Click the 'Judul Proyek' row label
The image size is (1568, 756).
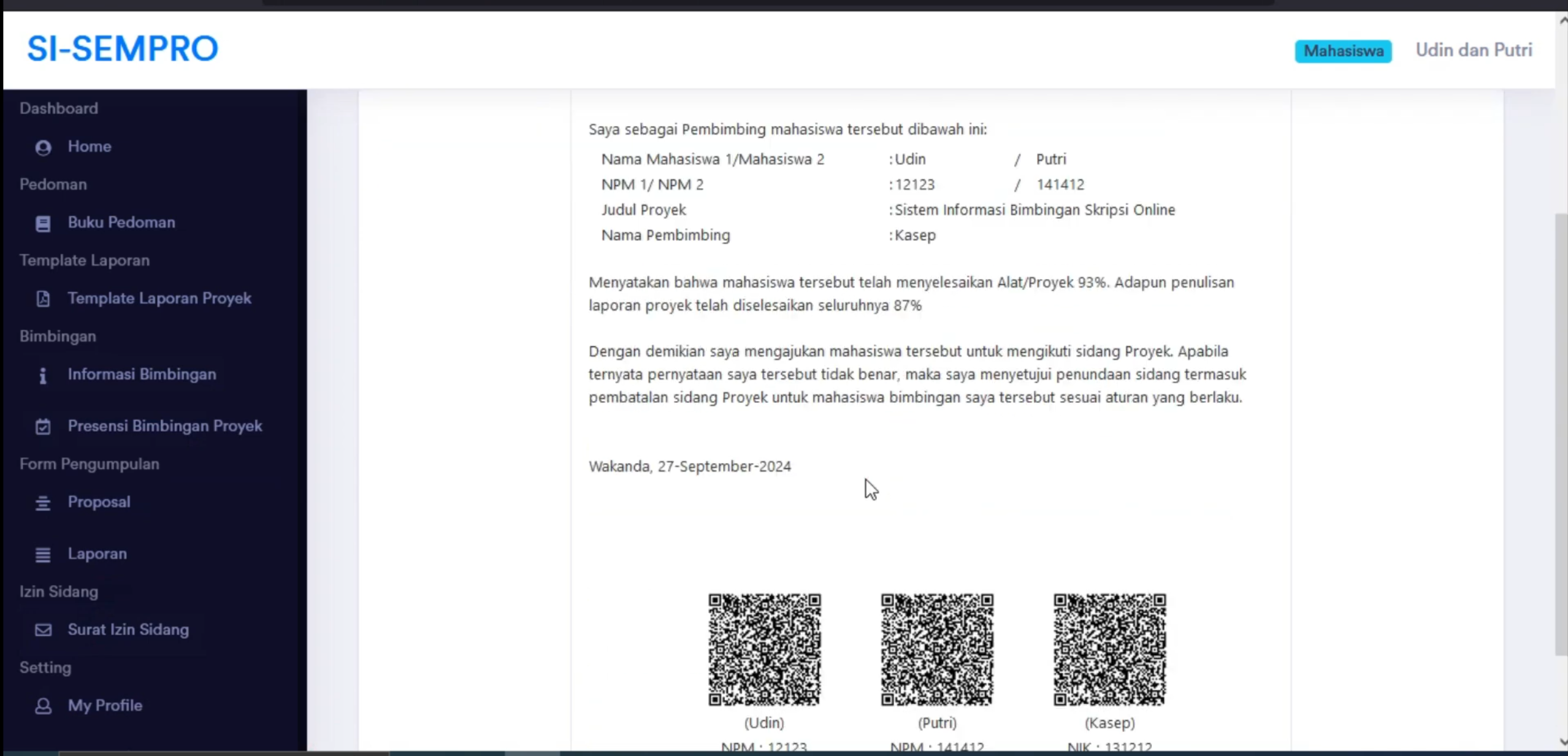(x=643, y=210)
